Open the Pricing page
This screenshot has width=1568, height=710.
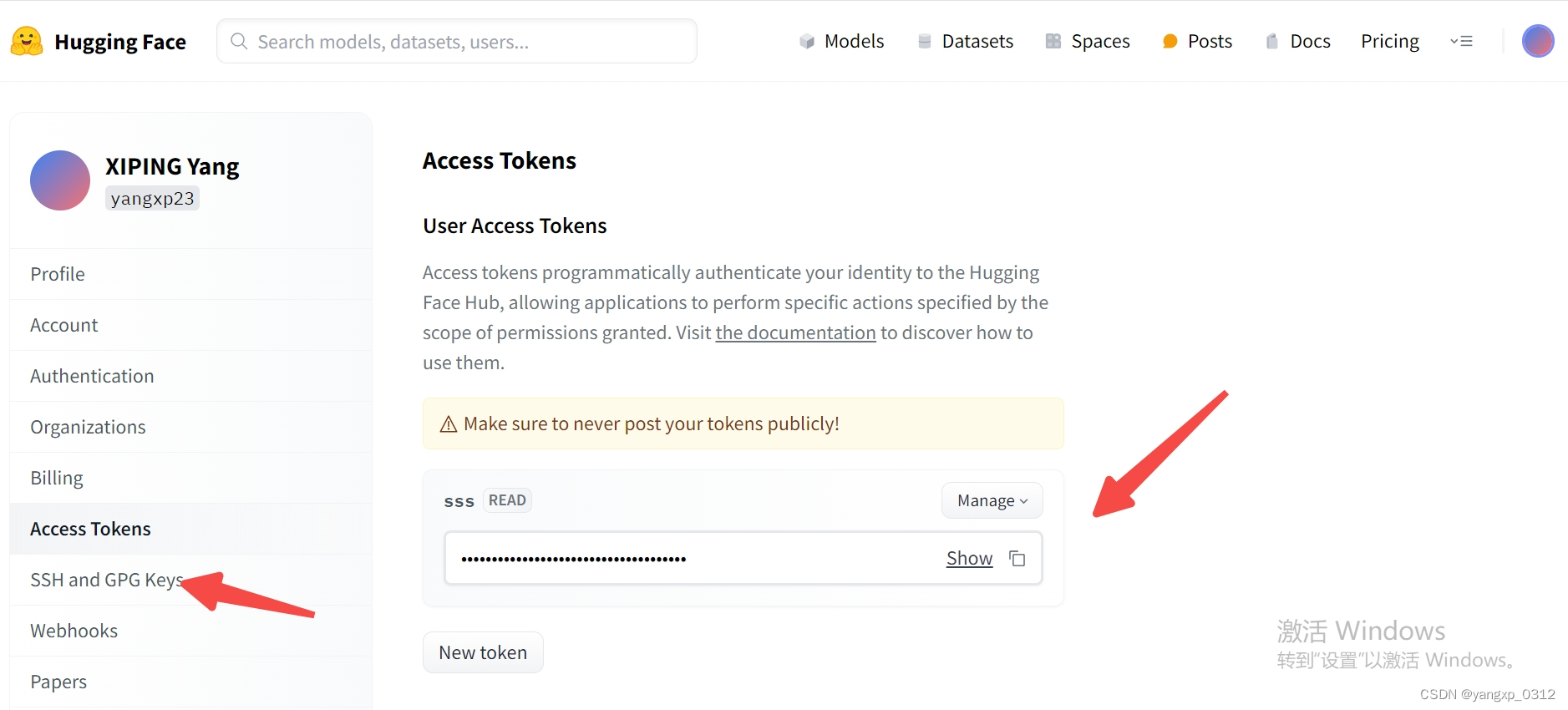coord(1389,41)
